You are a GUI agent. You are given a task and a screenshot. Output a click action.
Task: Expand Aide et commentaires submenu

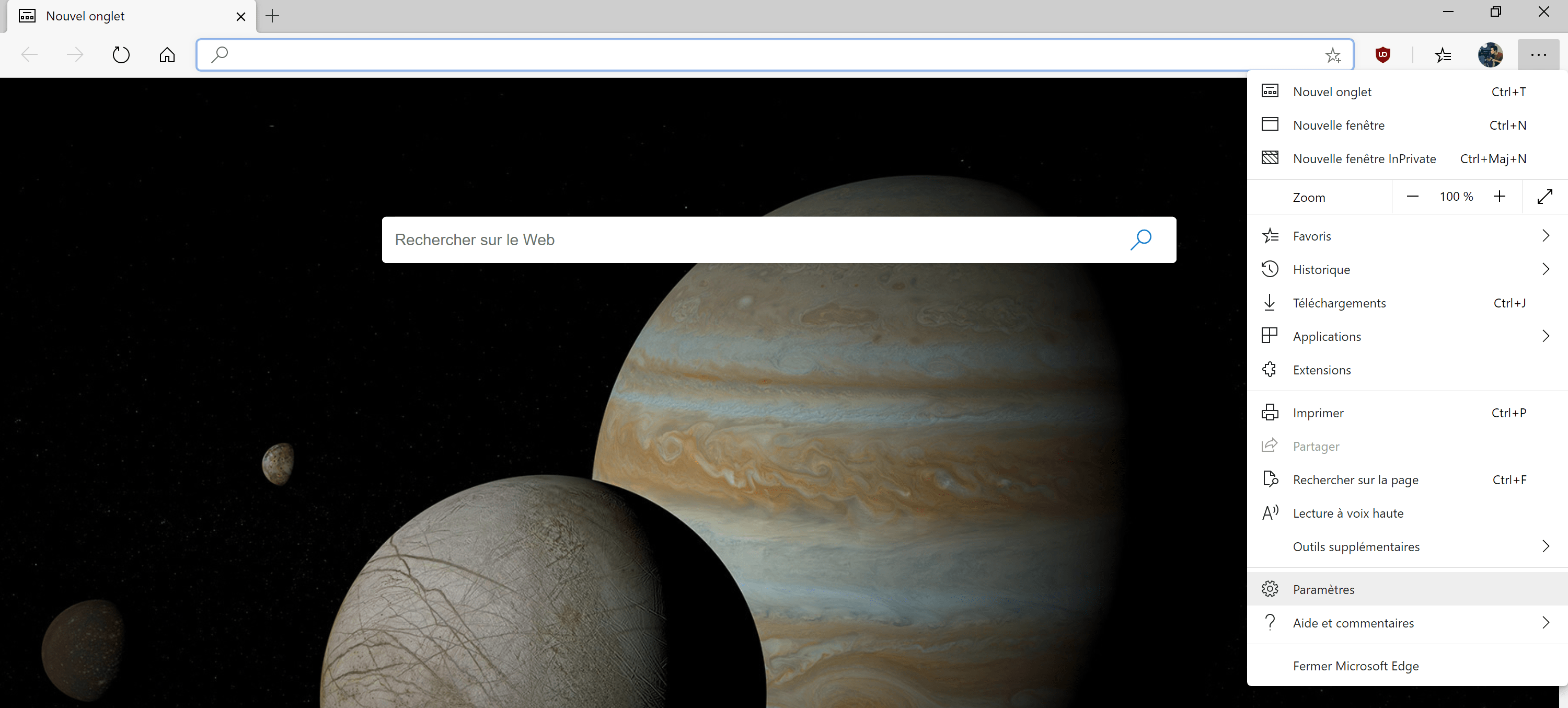tap(1408, 623)
